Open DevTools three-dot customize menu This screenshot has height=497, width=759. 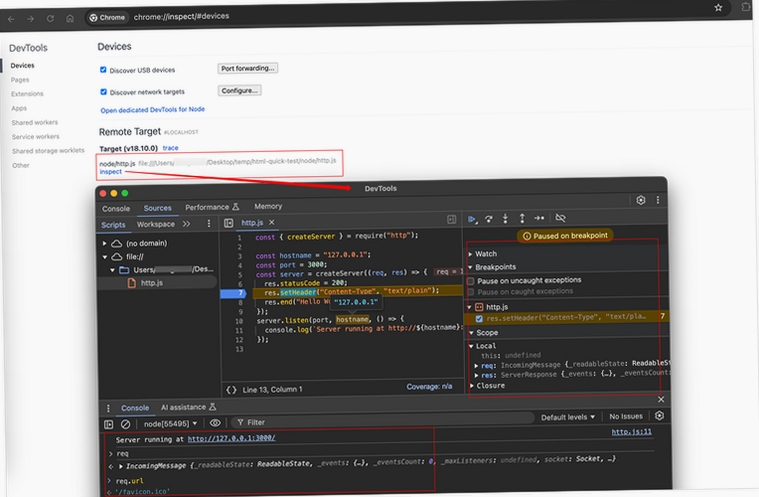pos(657,200)
